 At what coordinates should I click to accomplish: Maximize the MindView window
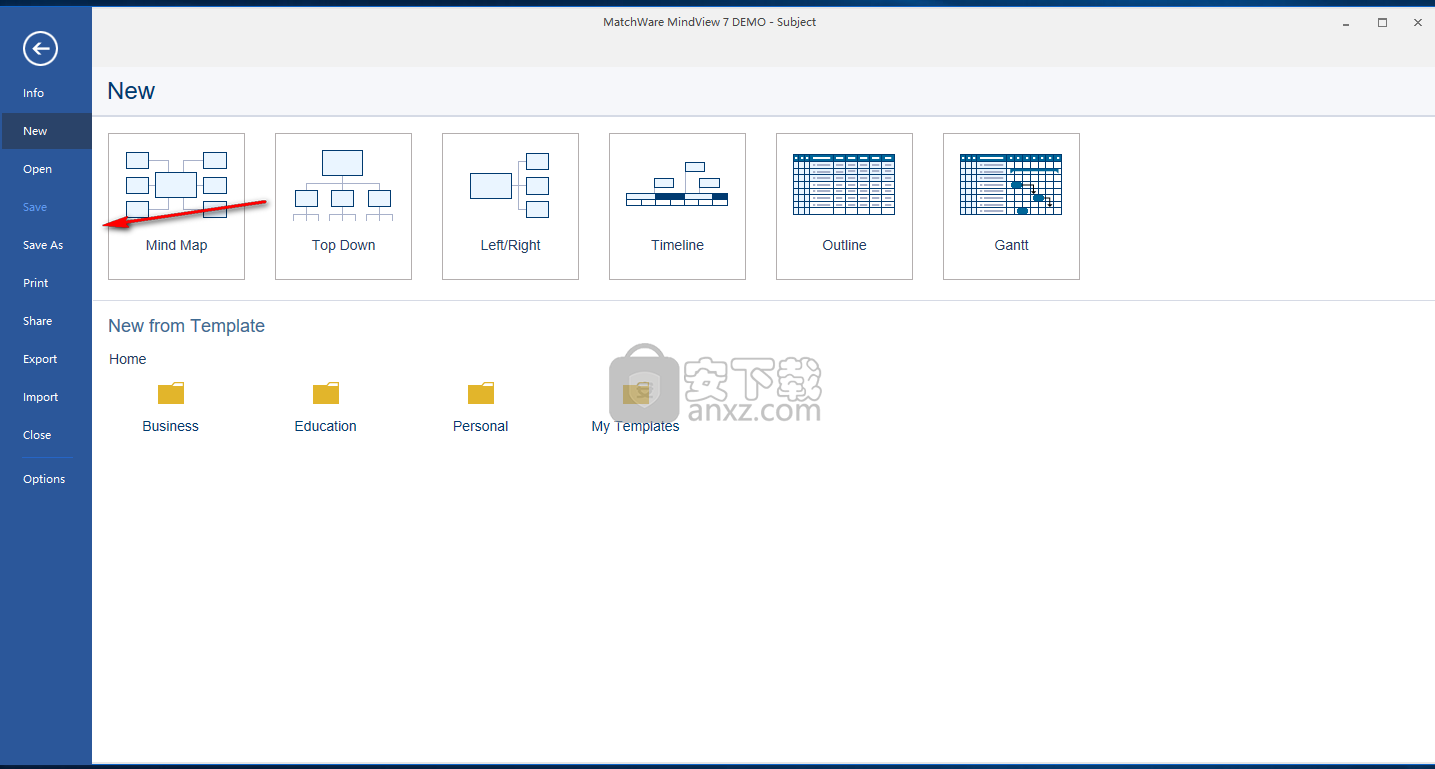(x=1382, y=22)
